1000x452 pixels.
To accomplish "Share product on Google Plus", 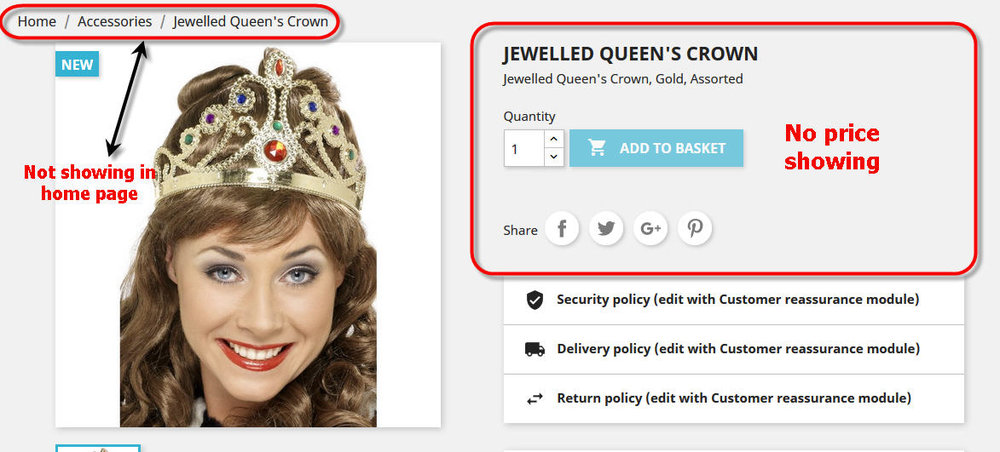I will (651, 228).
